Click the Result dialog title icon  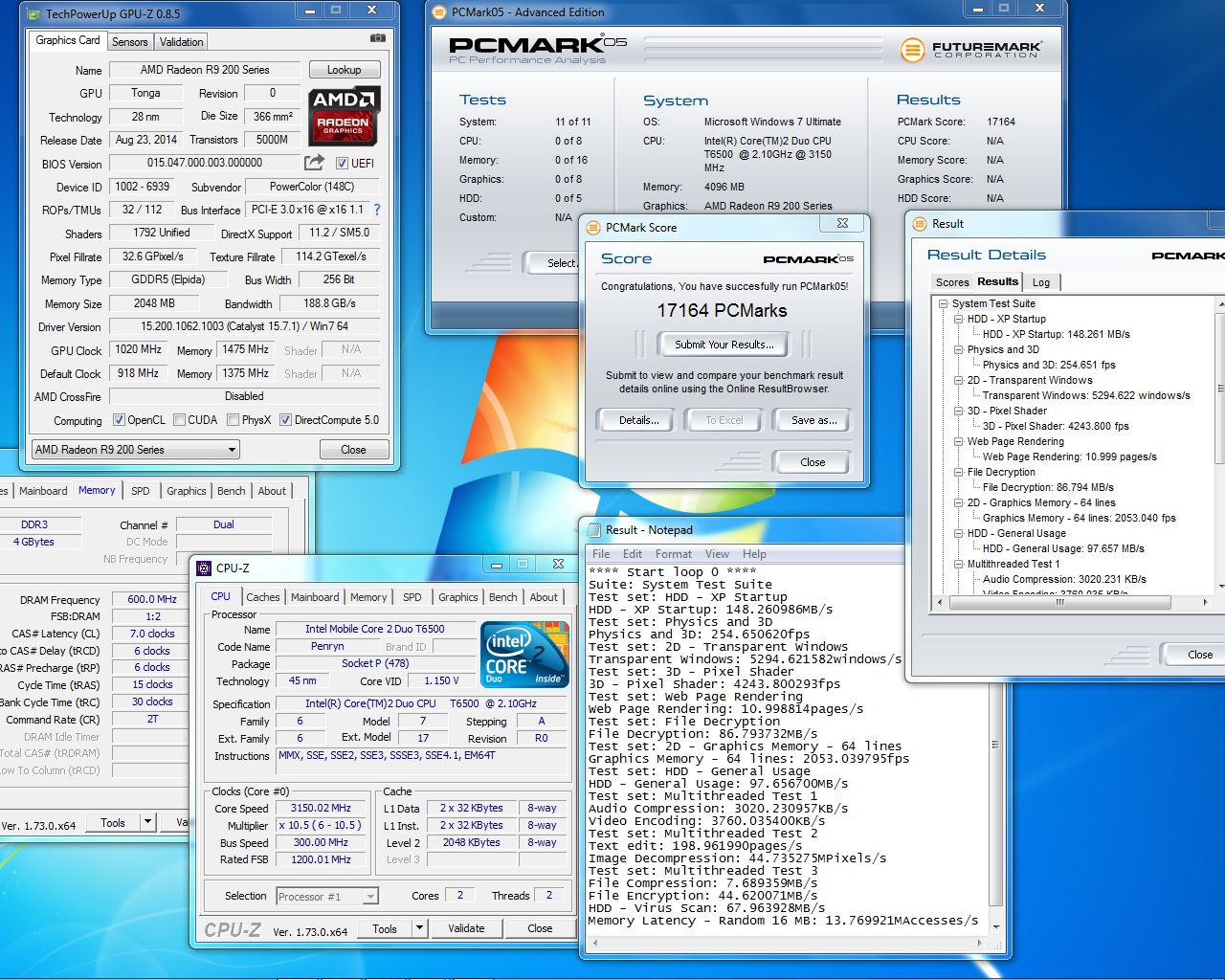coord(920,223)
